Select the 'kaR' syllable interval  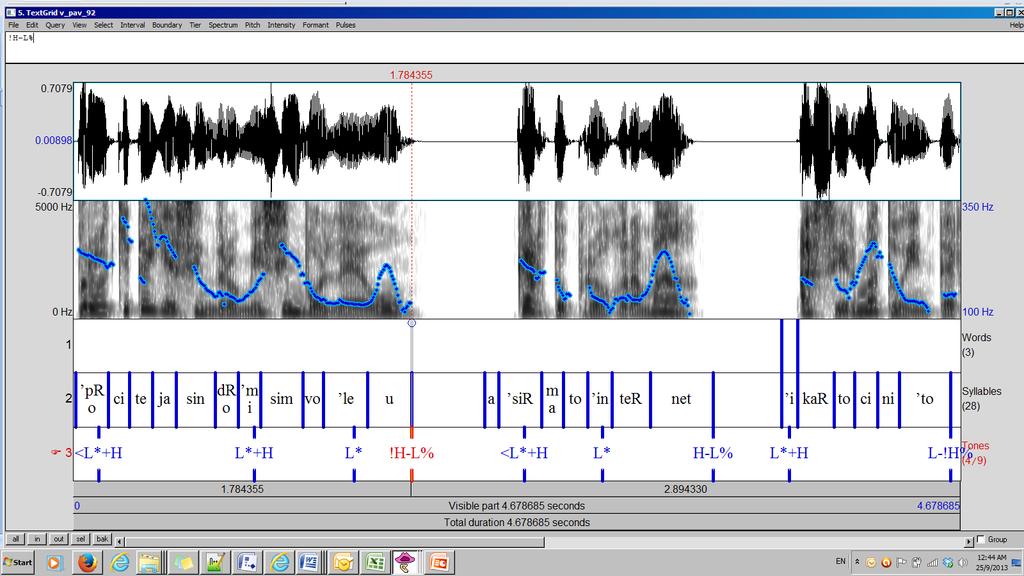[815, 399]
